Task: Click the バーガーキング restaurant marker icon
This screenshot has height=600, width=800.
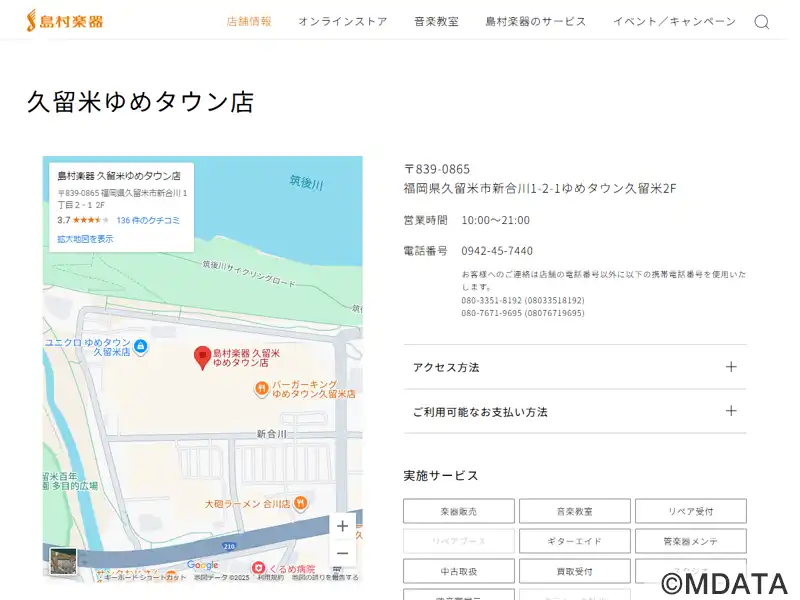Action: click(262, 389)
